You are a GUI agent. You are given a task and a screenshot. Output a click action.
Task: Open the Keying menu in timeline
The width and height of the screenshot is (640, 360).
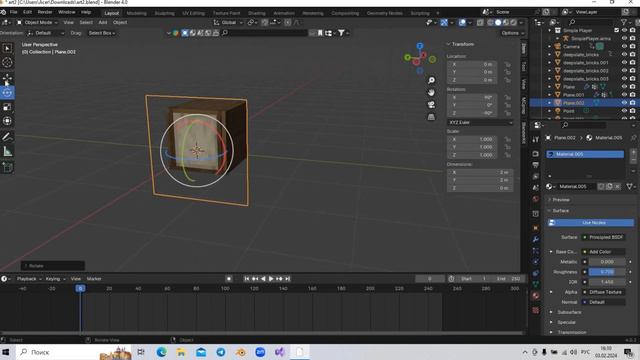pyautogui.click(x=55, y=279)
